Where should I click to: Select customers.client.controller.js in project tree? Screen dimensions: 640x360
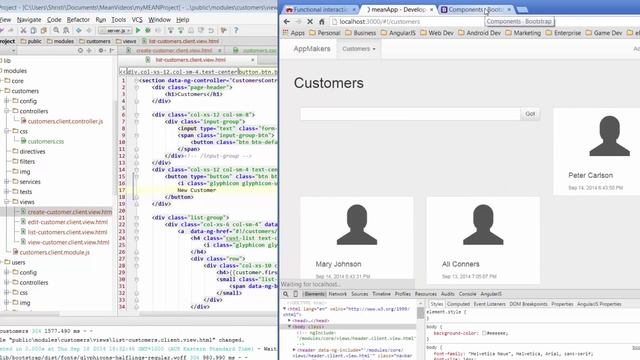(x=62, y=121)
